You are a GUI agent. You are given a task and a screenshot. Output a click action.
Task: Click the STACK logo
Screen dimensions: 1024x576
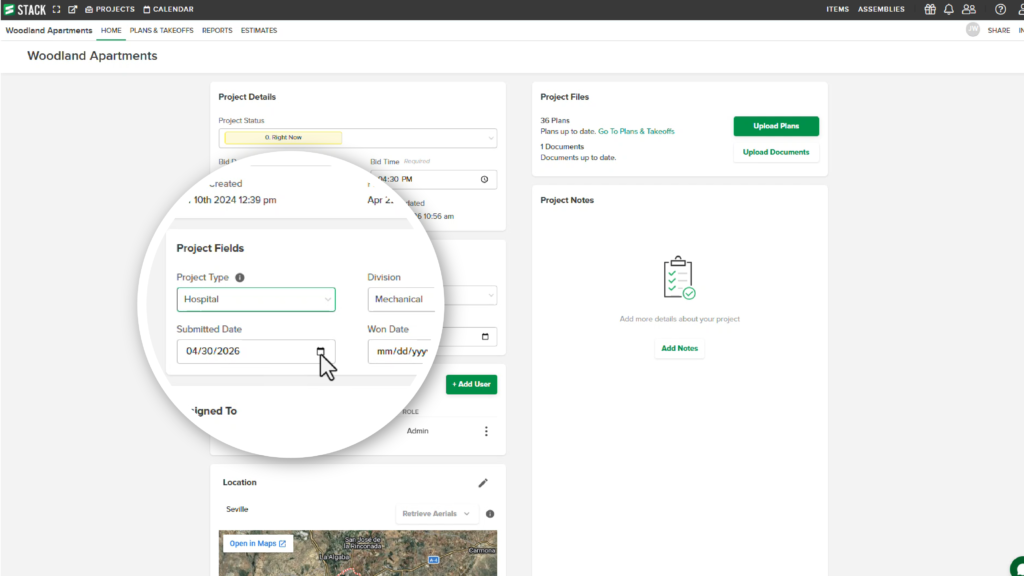[25, 10]
